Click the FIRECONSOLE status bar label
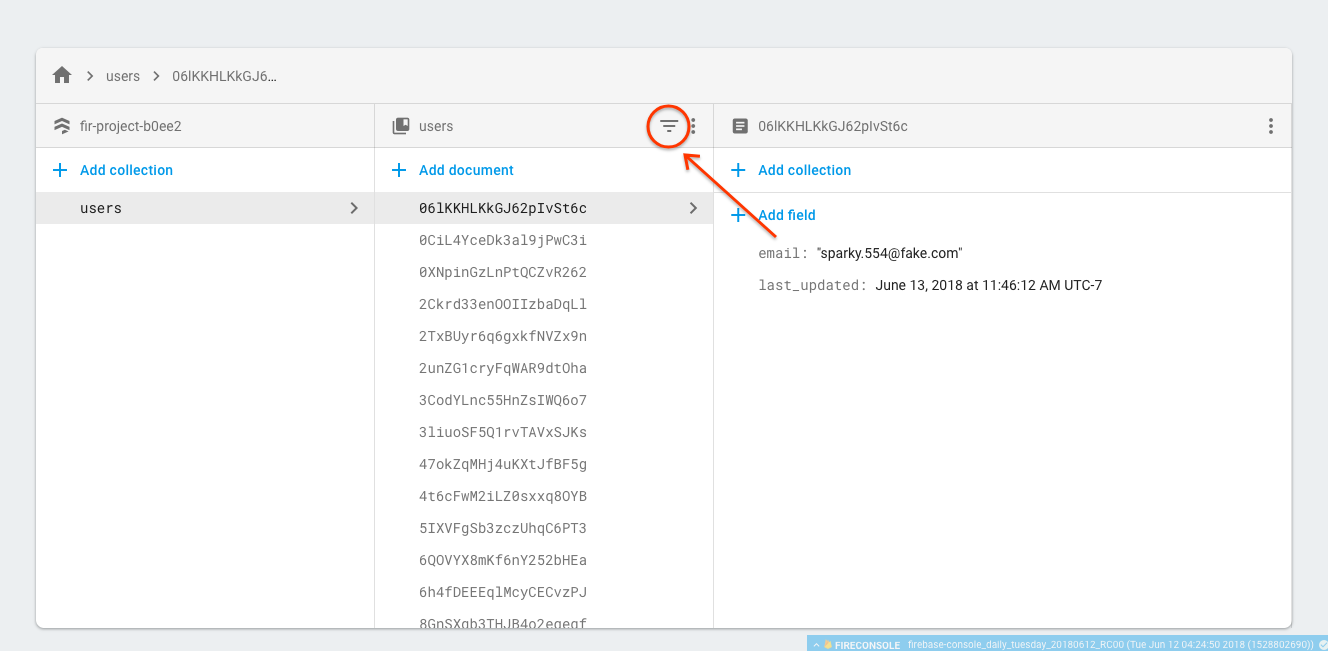The image size is (1331, 651). tap(866, 645)
